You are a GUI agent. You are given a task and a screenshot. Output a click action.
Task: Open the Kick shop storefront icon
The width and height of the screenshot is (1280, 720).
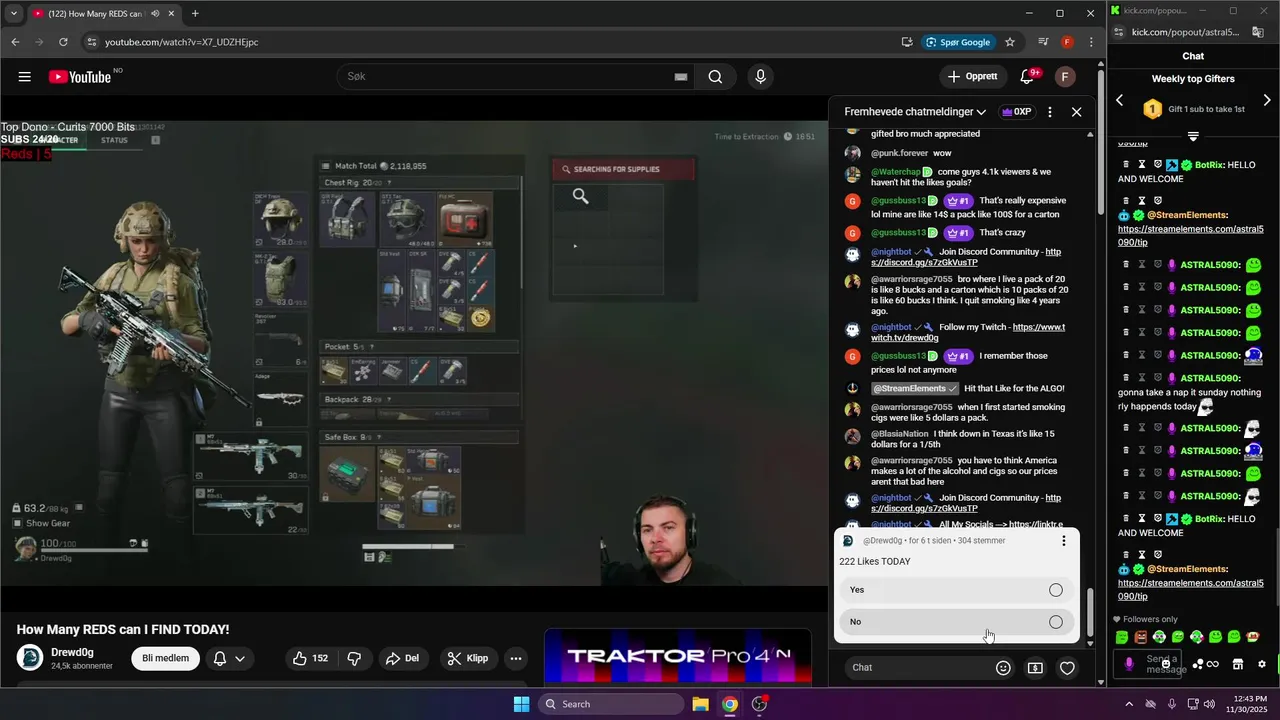pos(1237,664)
